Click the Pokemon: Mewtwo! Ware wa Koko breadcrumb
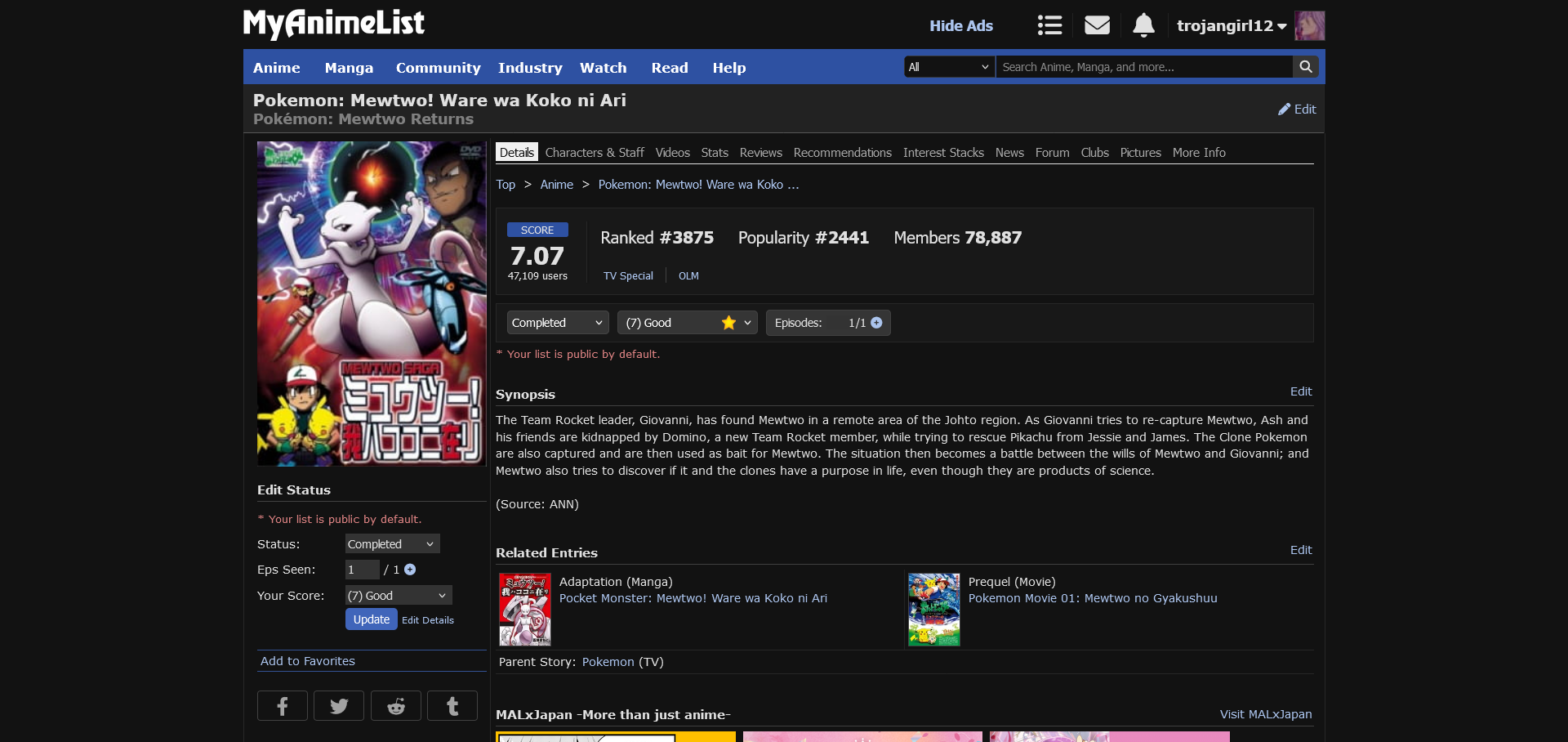1568x742 pixels. tap(698, 185)
